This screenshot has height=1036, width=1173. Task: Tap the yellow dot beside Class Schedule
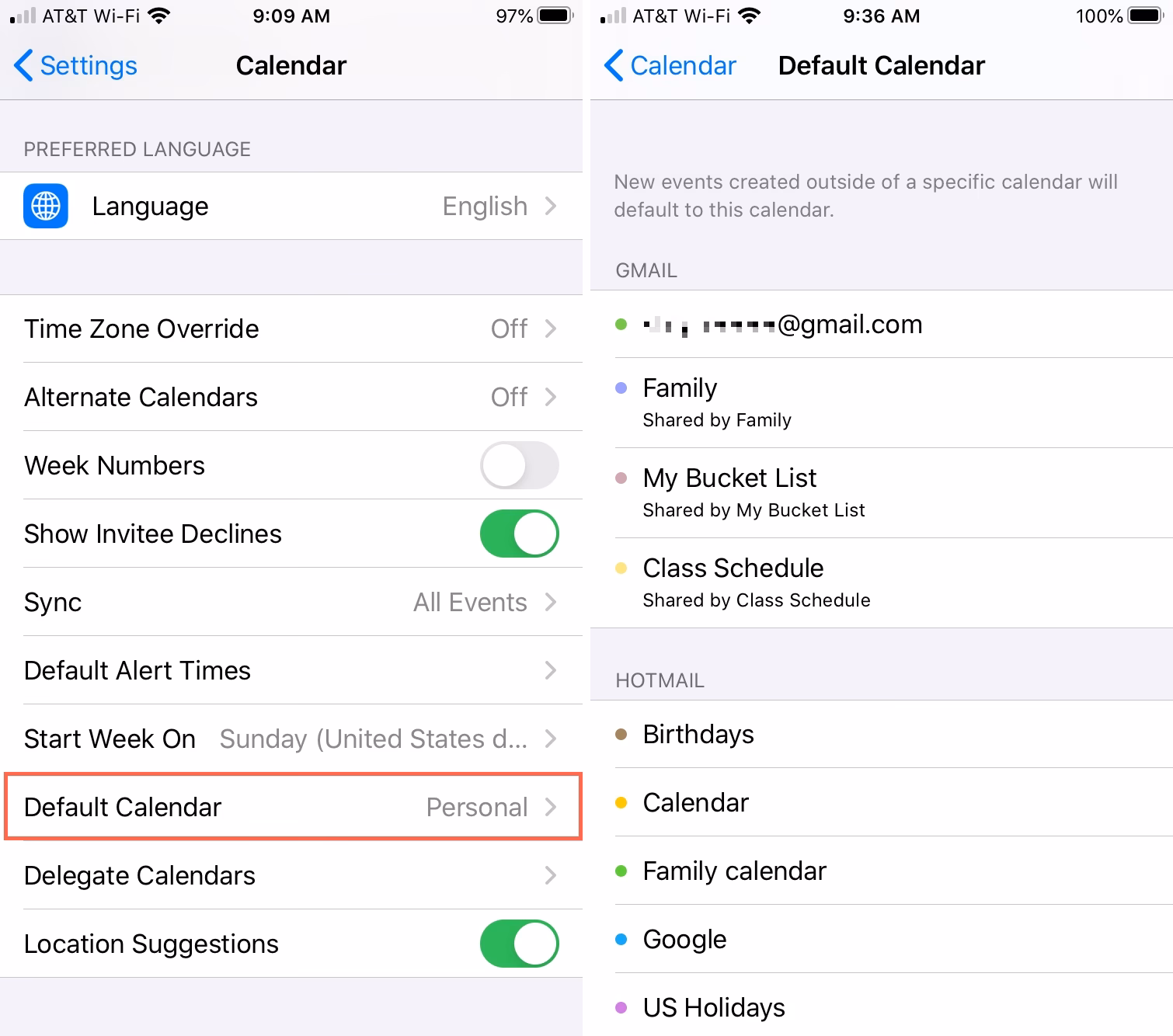pyautogui.click(x=621, y=568)
